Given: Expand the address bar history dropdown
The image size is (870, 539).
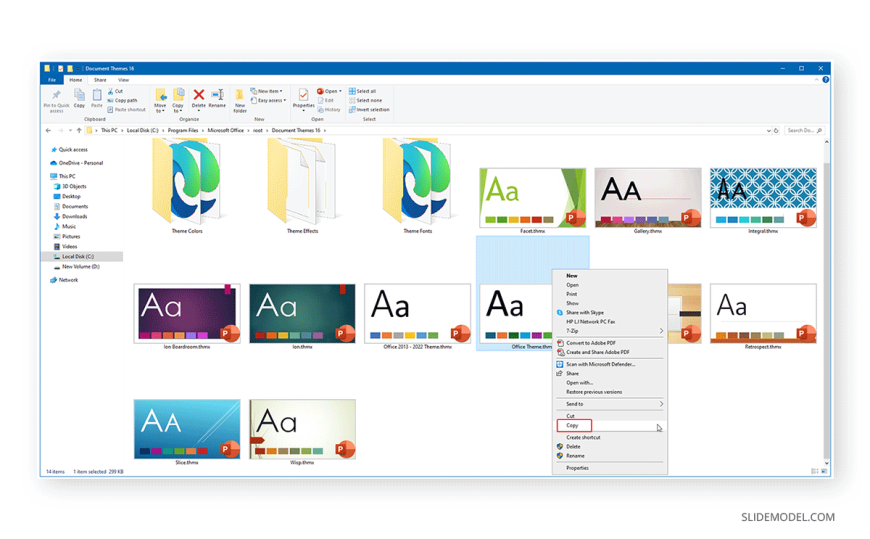Looking at the screenshot, I should pyautogui.click(x=768, y=130).
